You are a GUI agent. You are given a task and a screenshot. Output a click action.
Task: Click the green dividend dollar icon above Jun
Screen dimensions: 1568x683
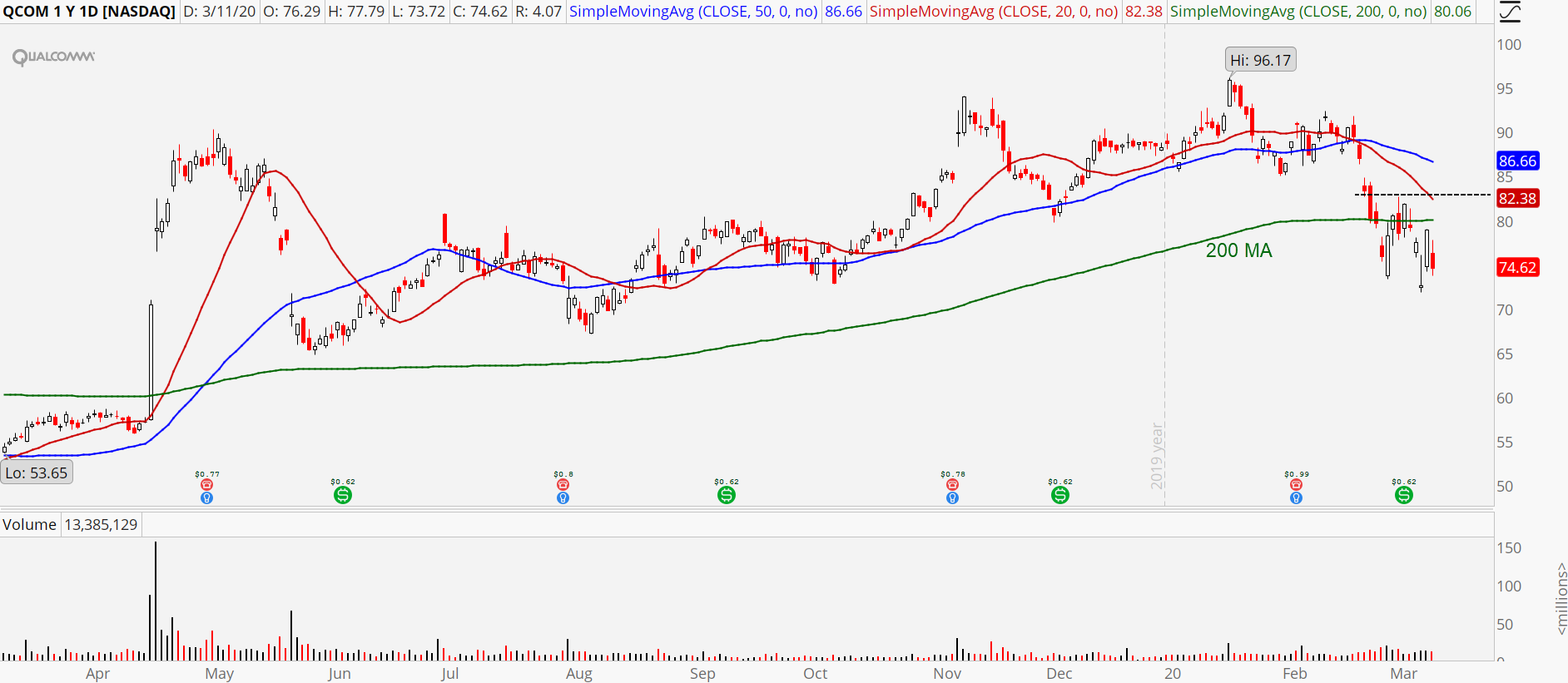click(343, 495)
